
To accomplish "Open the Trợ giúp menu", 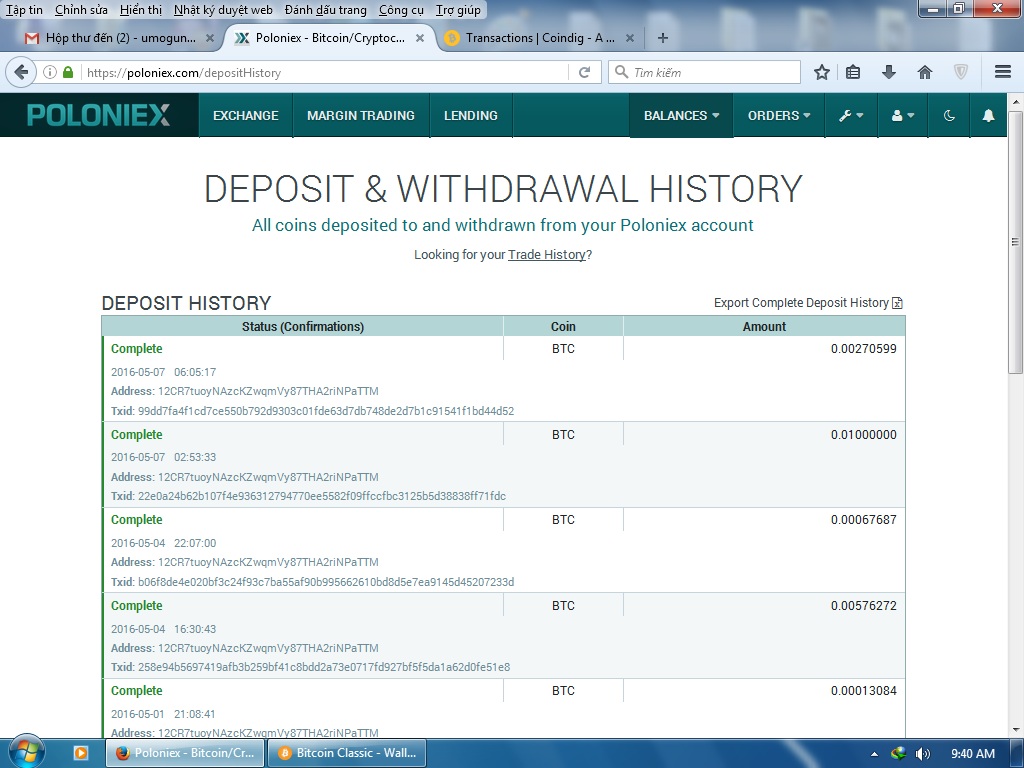I will click(458, 10).
